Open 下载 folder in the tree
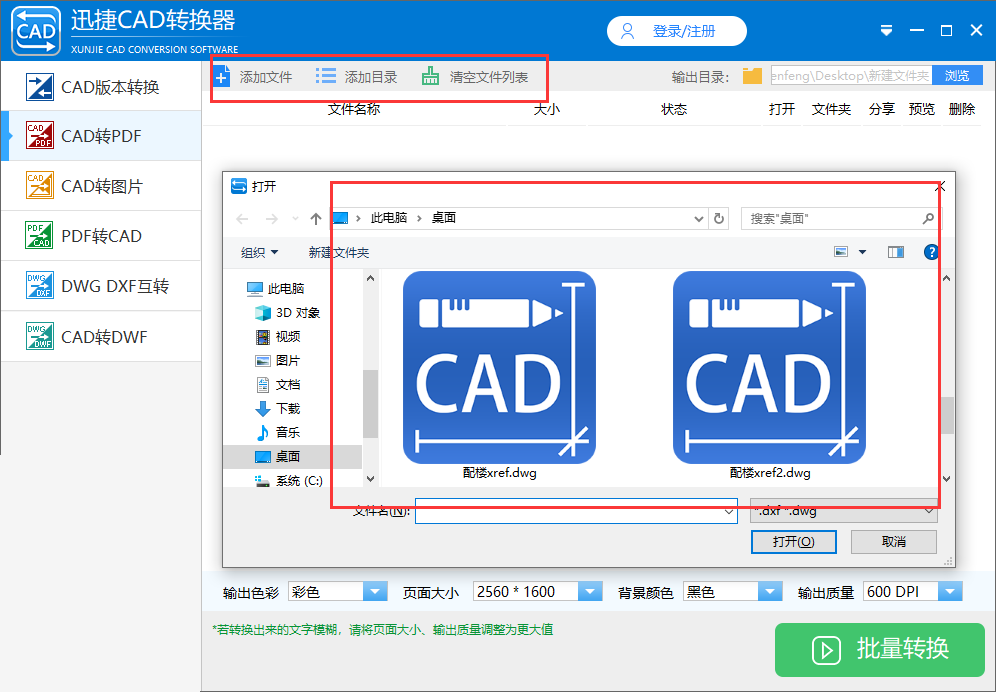The image size is (996, 692). 278,408
